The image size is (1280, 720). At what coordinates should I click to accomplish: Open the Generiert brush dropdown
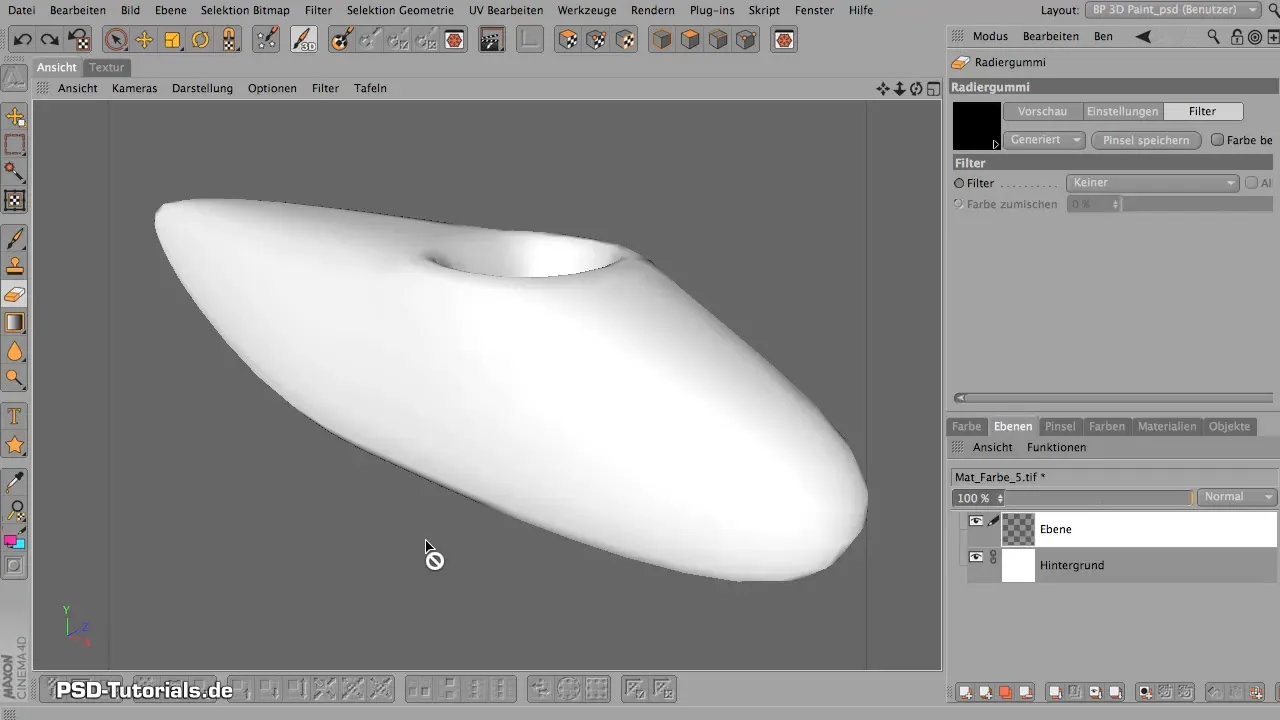1044,140
